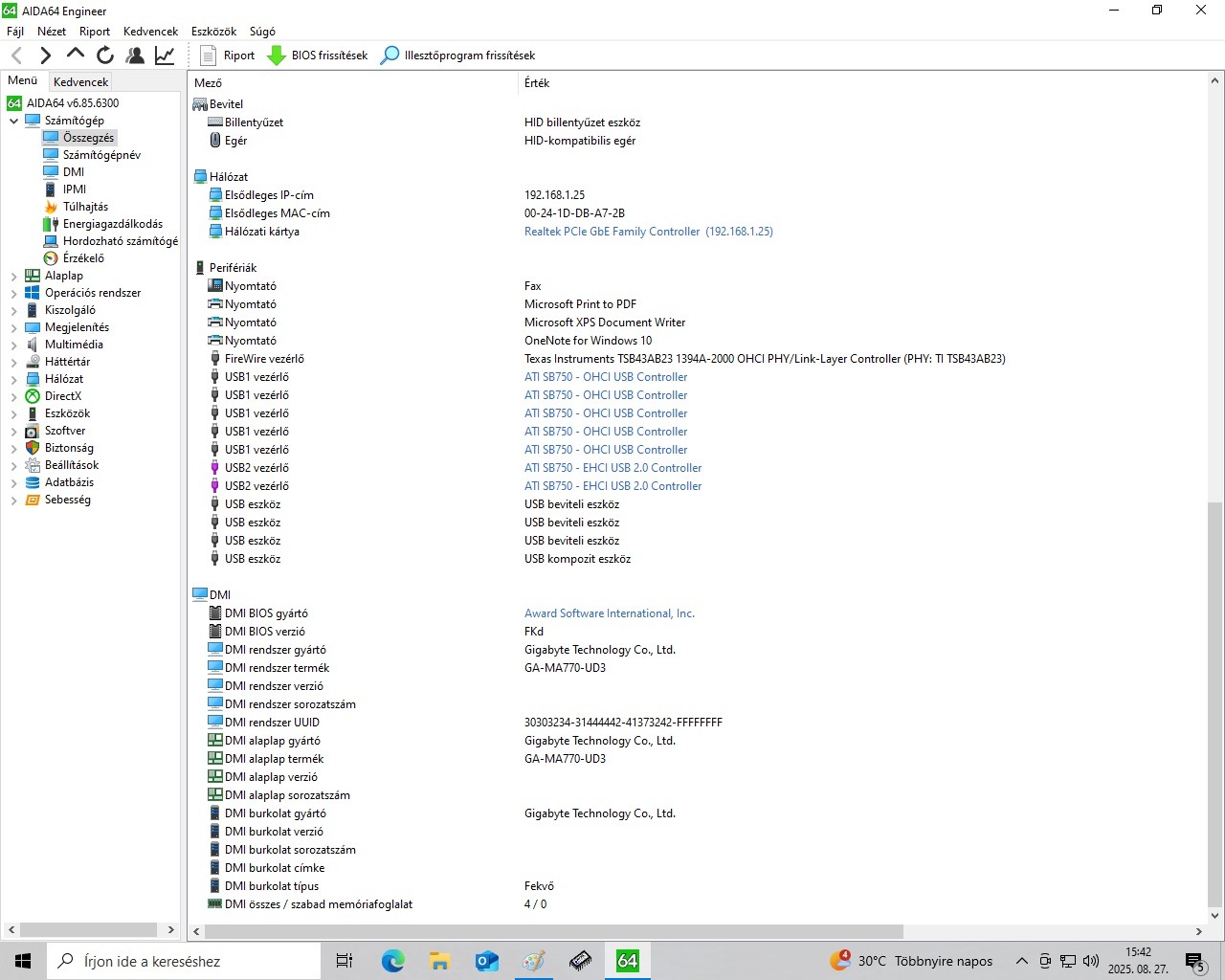Expand the Multimédia tree node

click(13, 345)
